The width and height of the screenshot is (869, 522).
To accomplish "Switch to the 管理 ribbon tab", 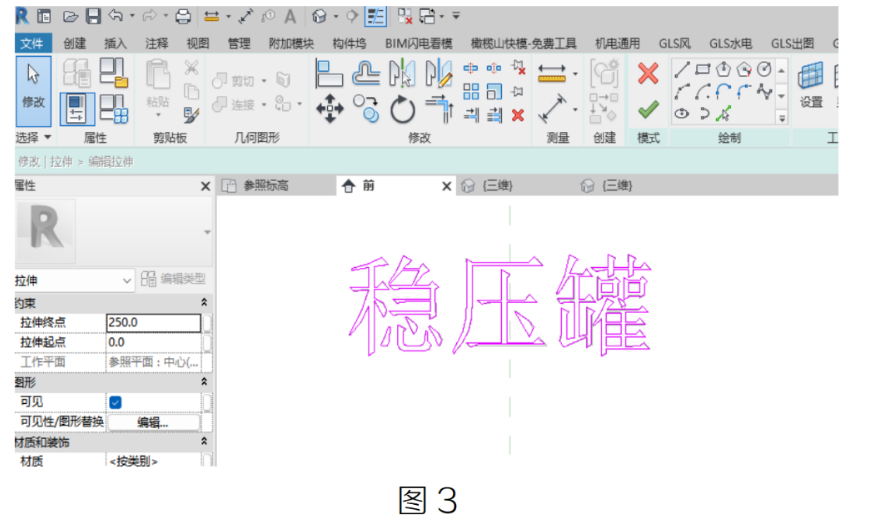I will [239, 43].
